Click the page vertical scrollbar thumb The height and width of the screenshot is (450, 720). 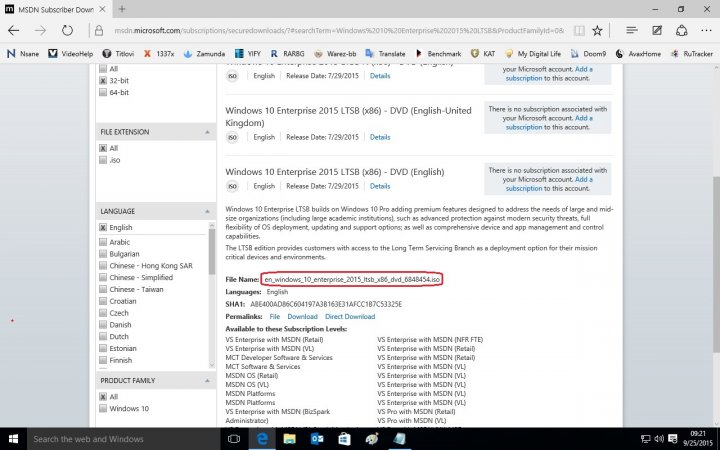pyautogui.click(x=716, y=265)
